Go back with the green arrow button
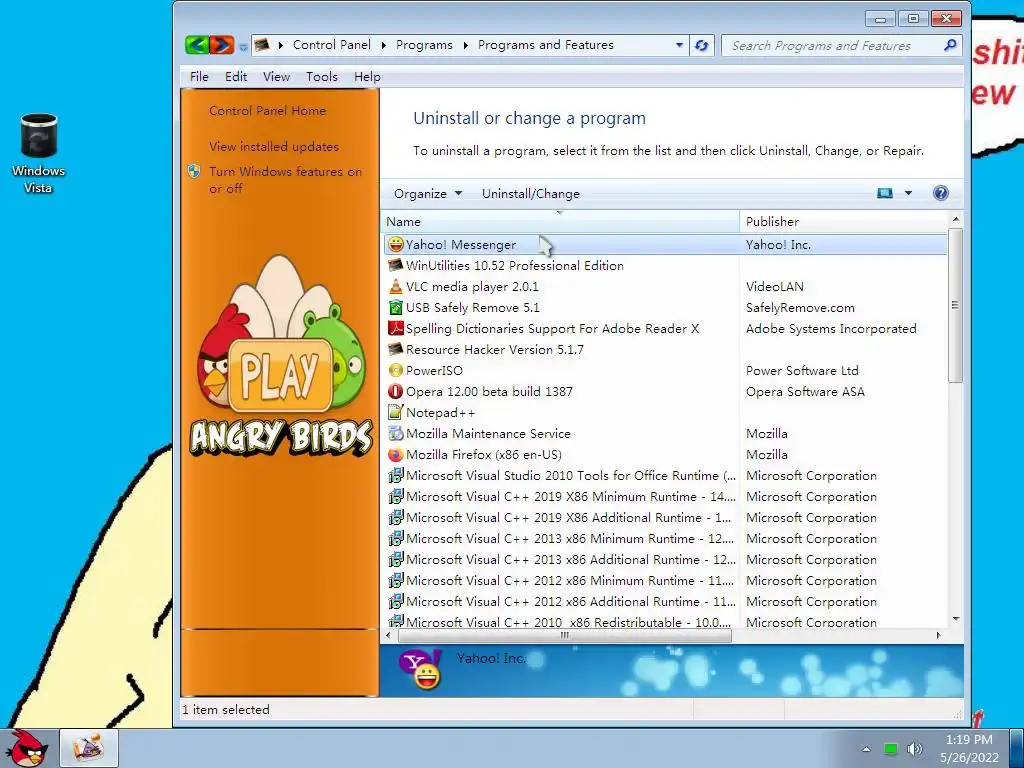The height and width of the screenshot is (768, 1024). click(197, 45)
